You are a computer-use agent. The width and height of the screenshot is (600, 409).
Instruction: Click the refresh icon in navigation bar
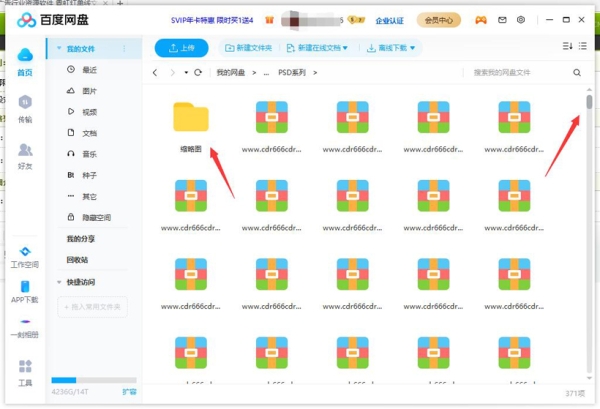pos(198,72)
